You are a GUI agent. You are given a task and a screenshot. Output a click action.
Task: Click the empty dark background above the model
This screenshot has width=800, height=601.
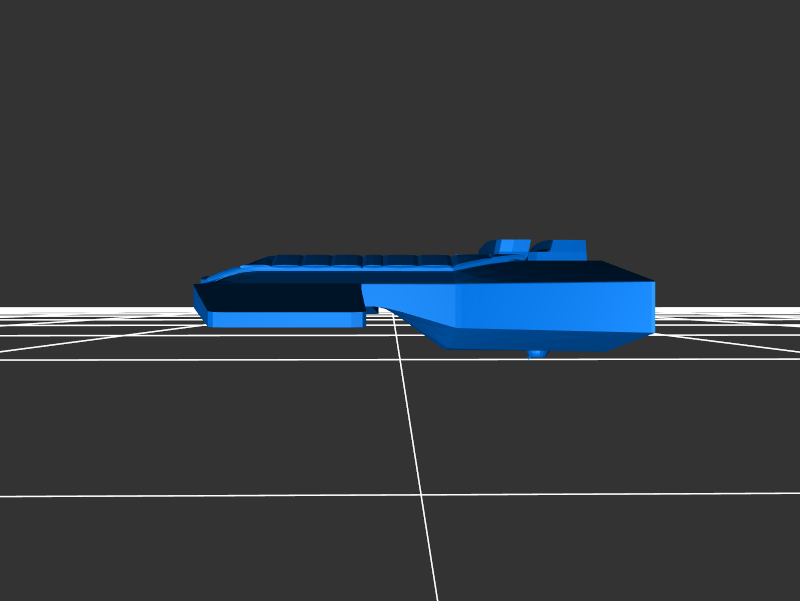pyautogui.click(x=400, y=120)
